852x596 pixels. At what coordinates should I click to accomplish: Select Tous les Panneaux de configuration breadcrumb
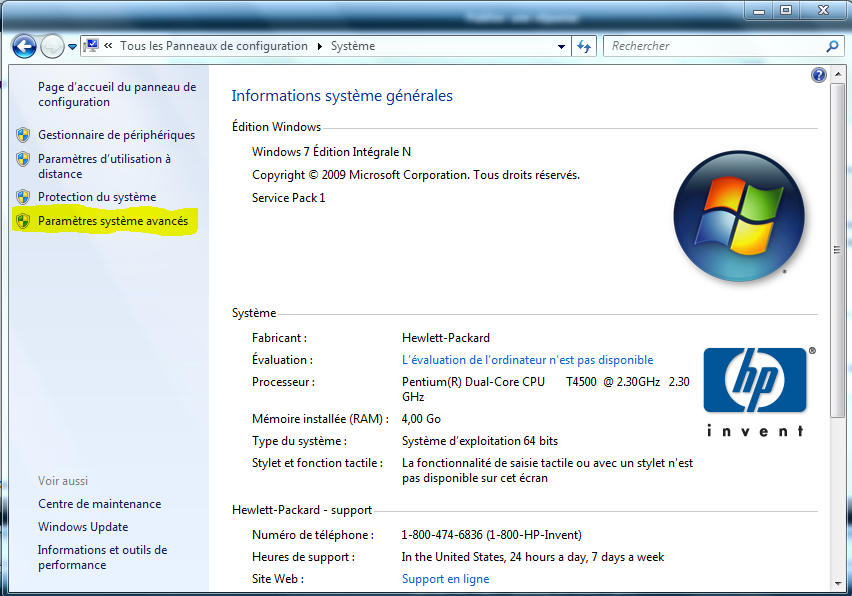(211, 46)
